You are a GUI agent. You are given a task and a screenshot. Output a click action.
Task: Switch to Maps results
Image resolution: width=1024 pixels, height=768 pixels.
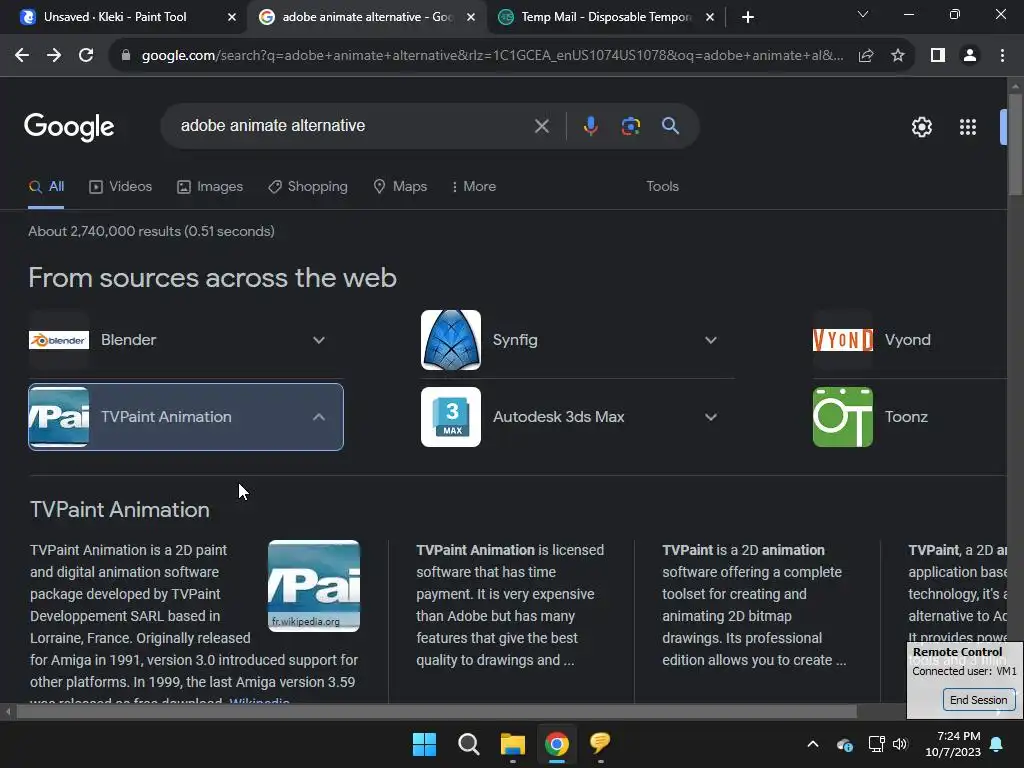(400, 187)
